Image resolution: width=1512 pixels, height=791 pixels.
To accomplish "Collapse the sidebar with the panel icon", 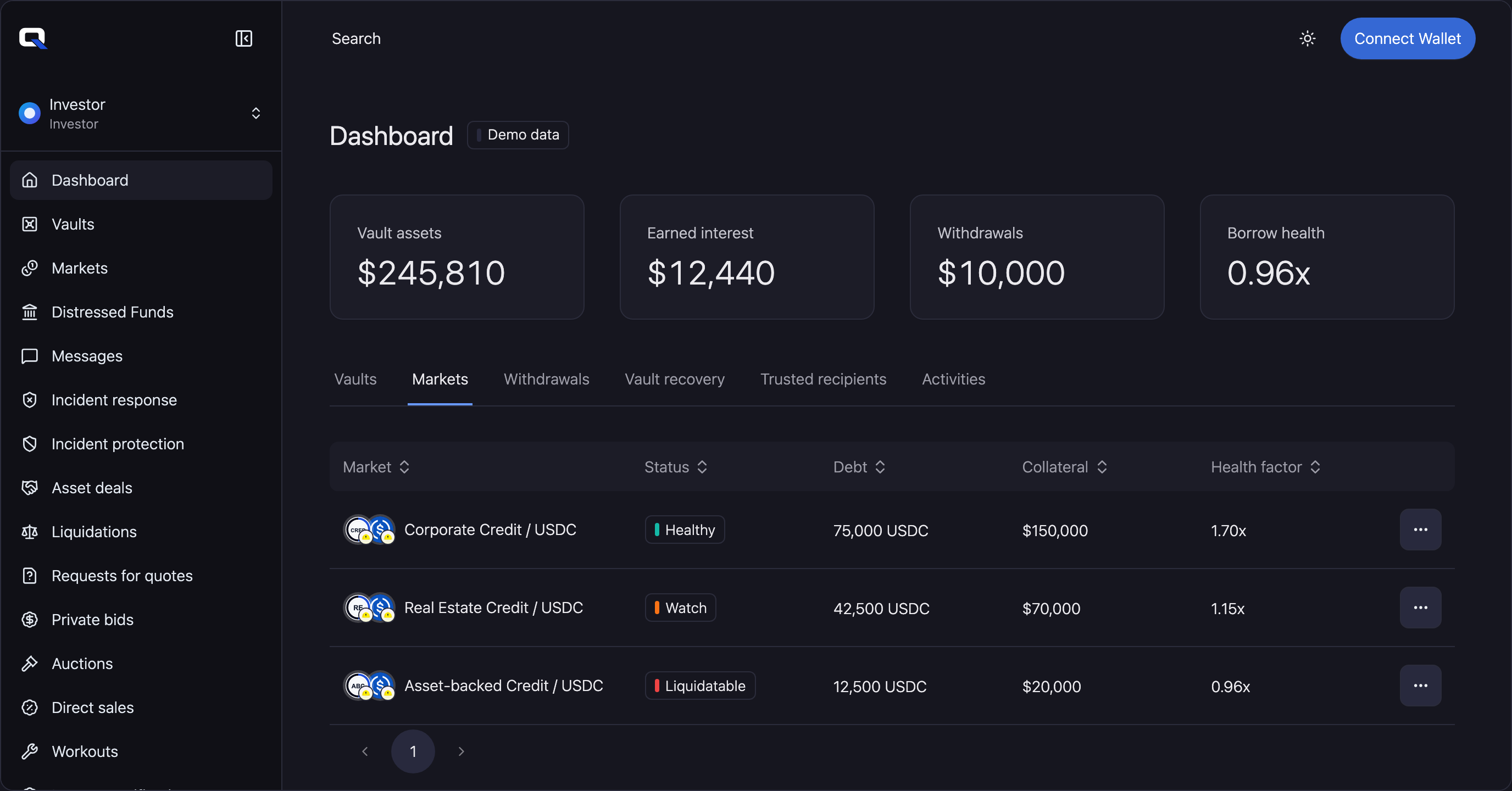I will coord(243,39).
